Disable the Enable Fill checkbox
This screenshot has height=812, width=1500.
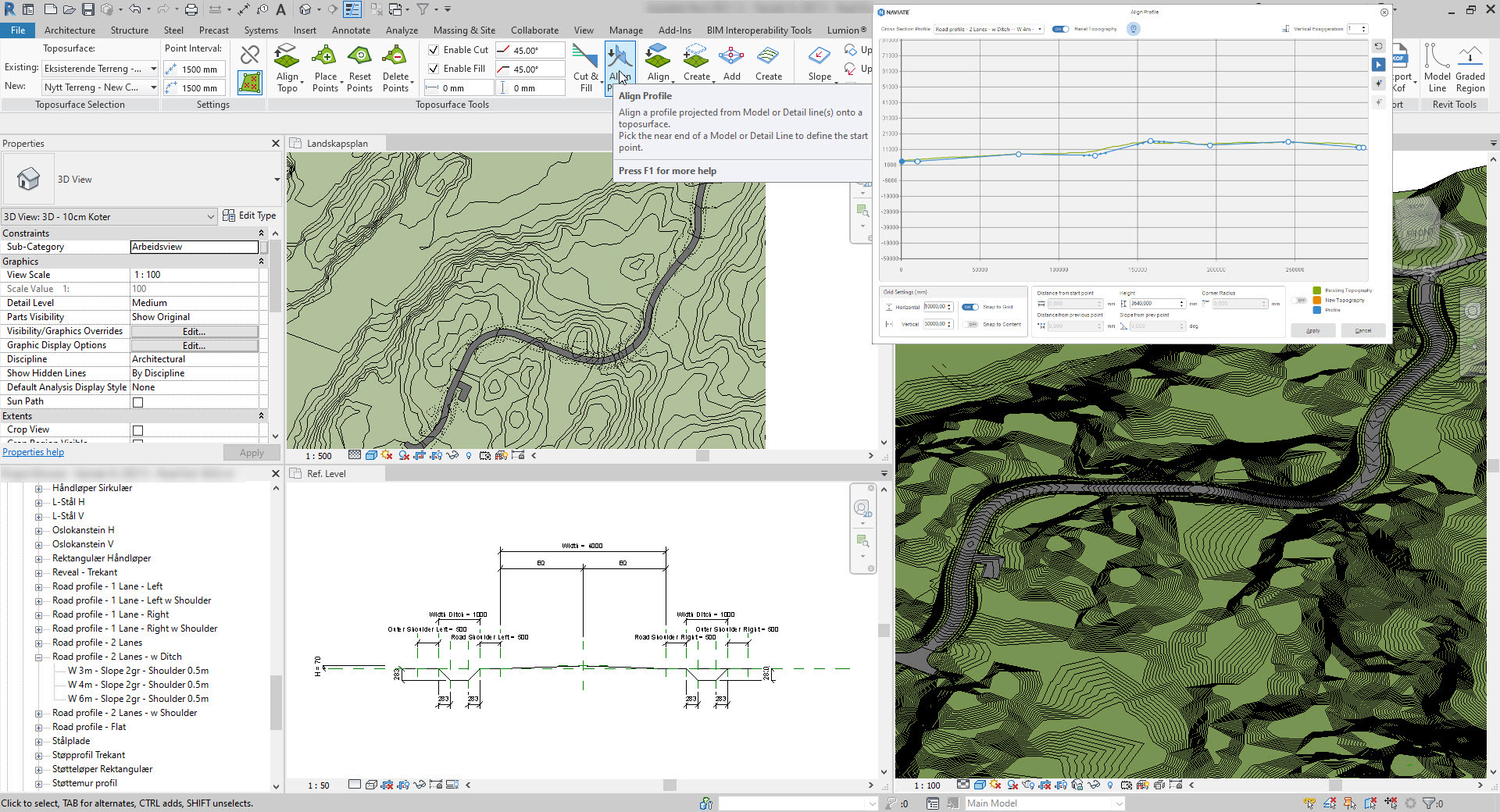[x=434, y=69]
